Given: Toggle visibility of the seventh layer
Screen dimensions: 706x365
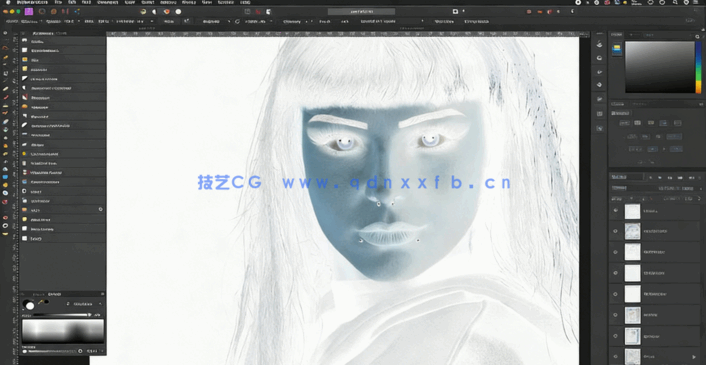Looking at the screenshot, I should point(615,336).
